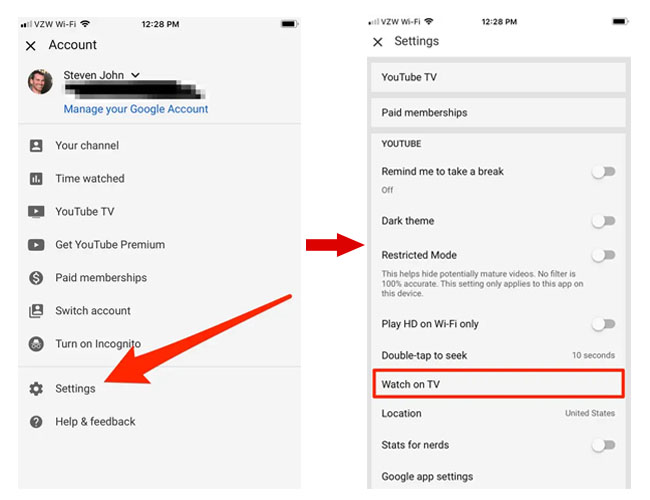Click the Your channel person icon

pyautogui.click(x=36, y=146)
